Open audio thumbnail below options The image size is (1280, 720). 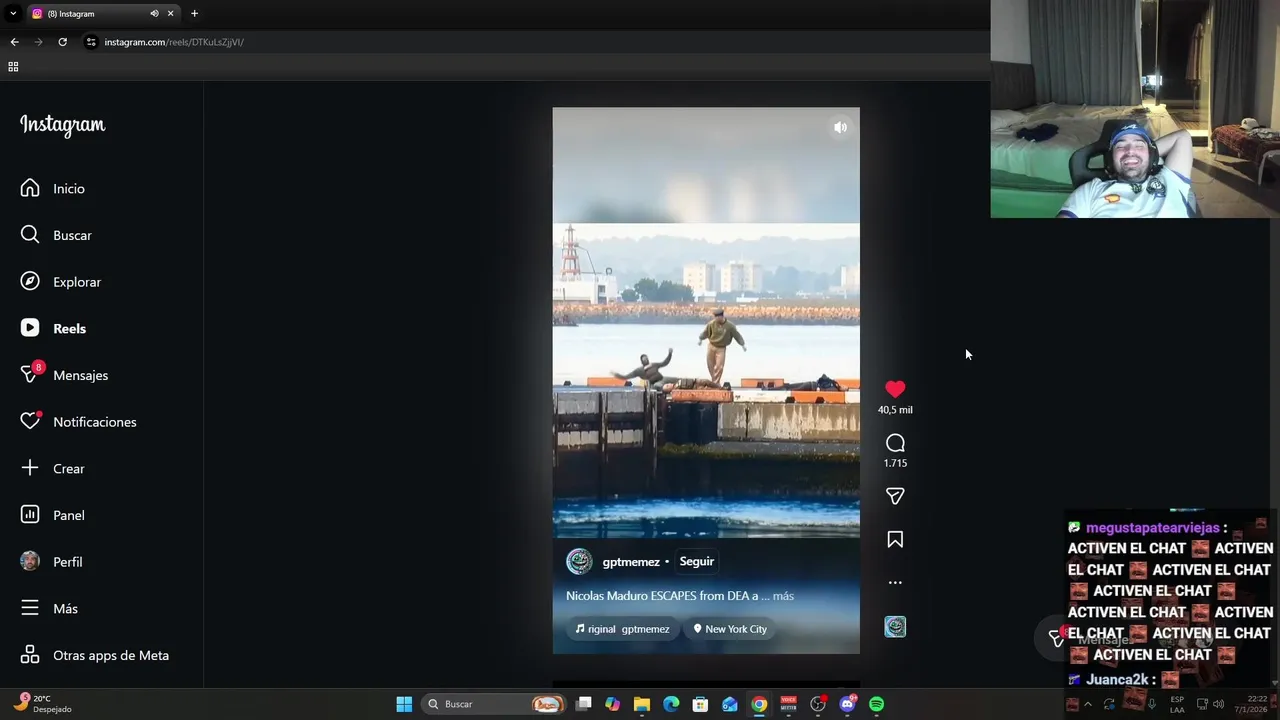[895, 627]
